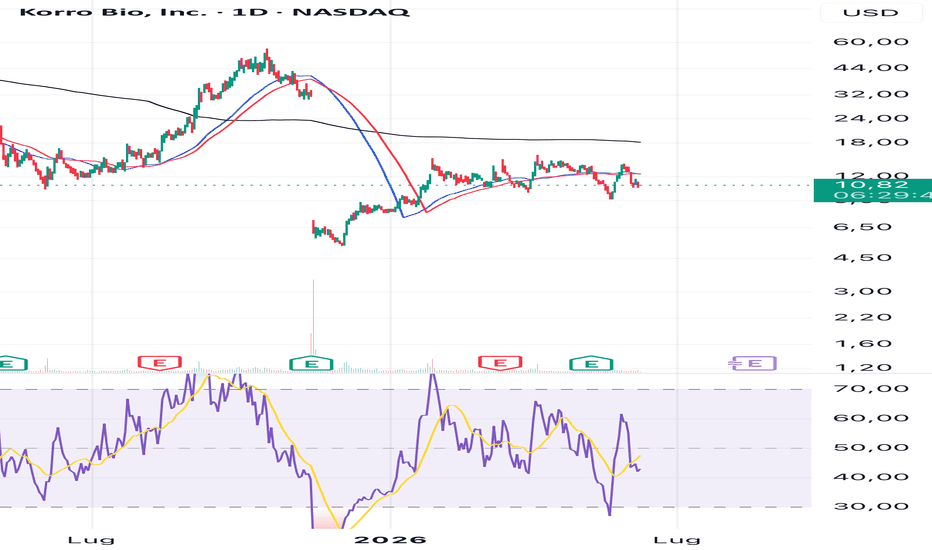Open the USD currency selector

pos(870,12)
